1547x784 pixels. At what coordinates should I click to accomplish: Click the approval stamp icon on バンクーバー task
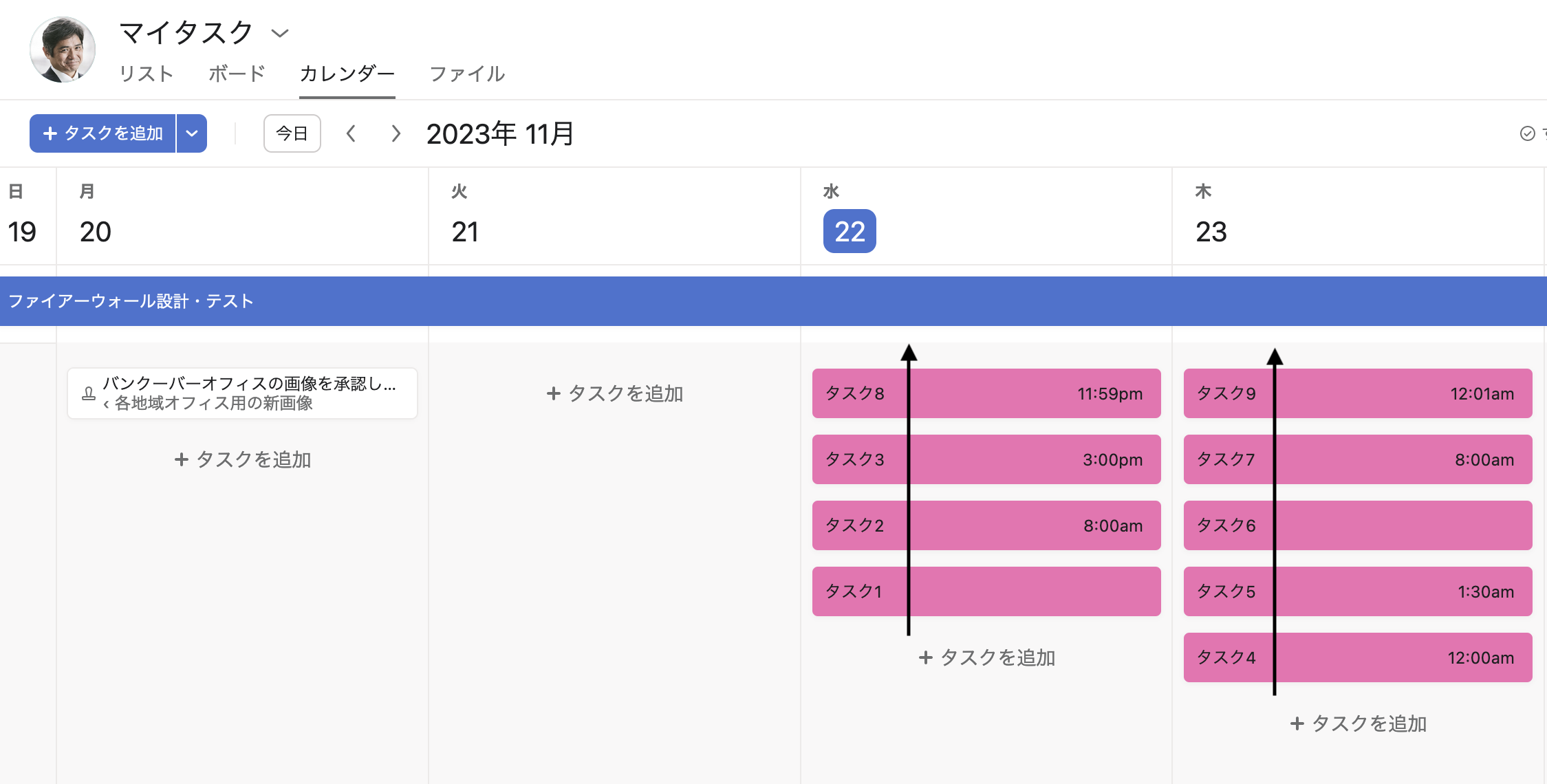tap(89, 393)
